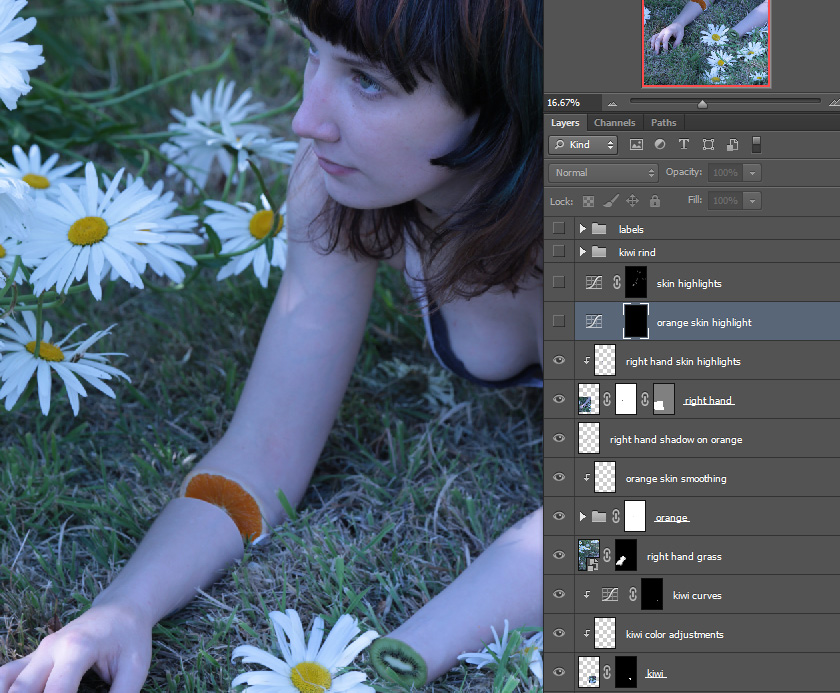Filter layers by pixel layers icon

coord(636,145)
